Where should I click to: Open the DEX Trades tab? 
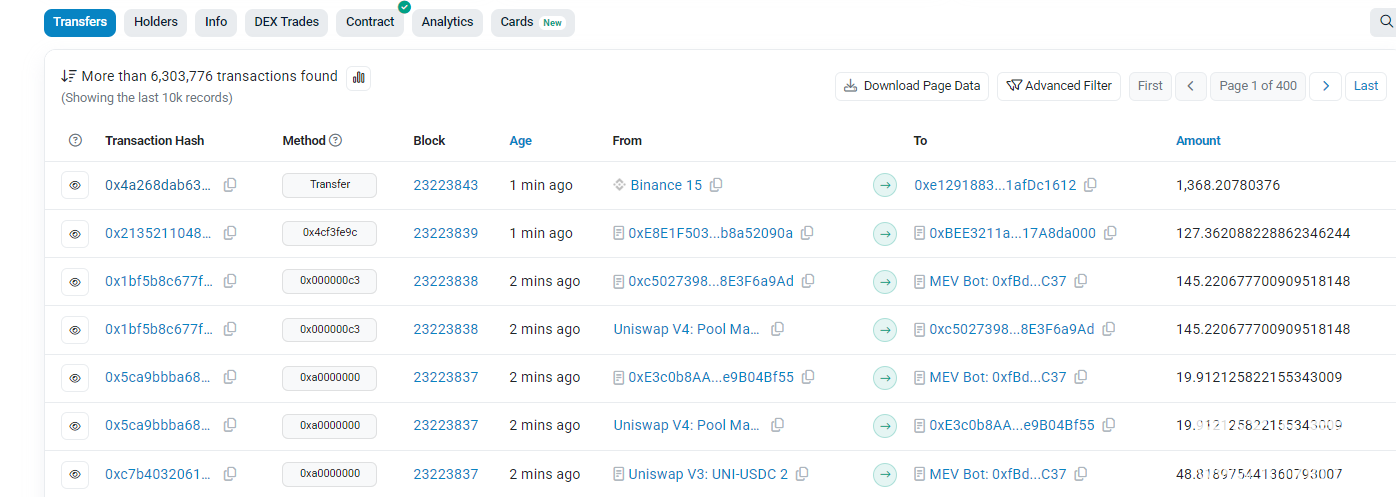286,22
